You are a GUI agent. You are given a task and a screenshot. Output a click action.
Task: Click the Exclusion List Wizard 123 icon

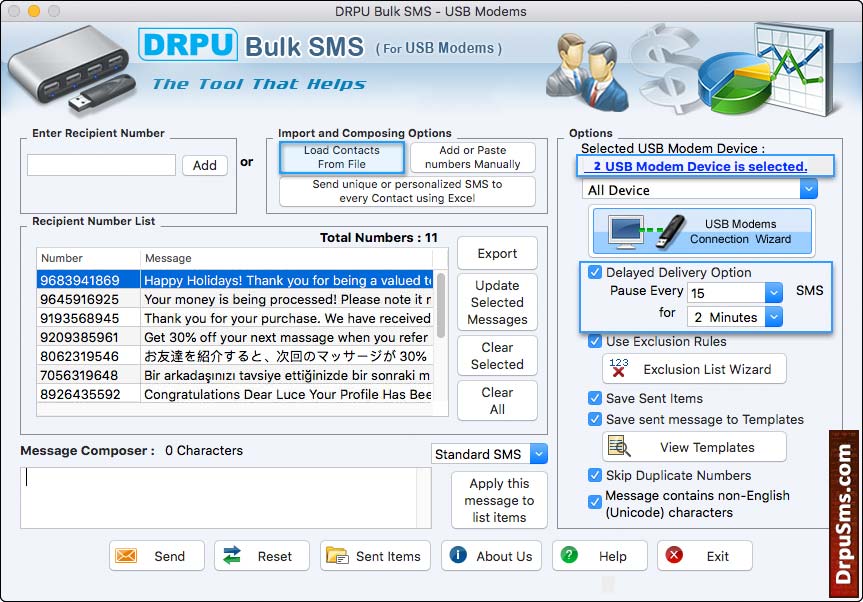pos(619,368)
